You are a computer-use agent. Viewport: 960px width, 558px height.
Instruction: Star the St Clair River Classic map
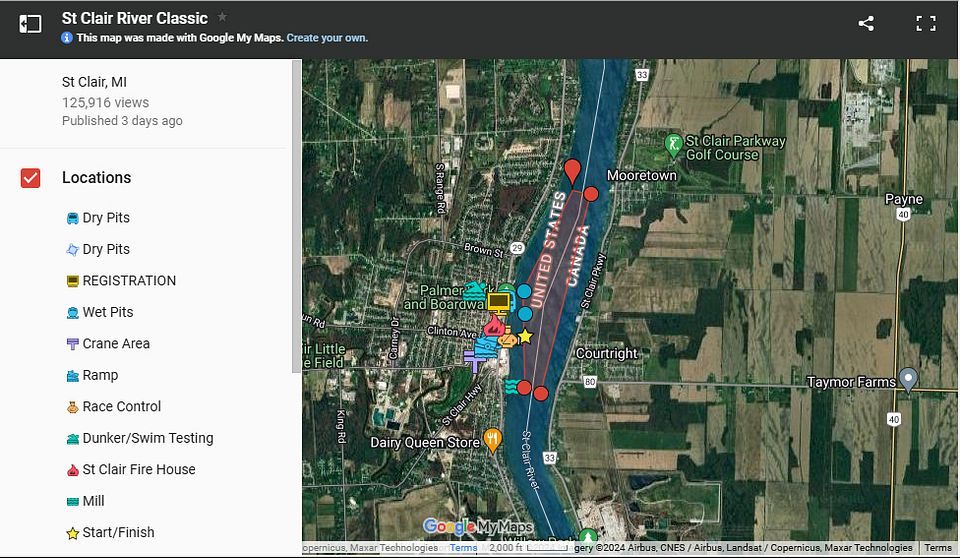tap(222, 17)
